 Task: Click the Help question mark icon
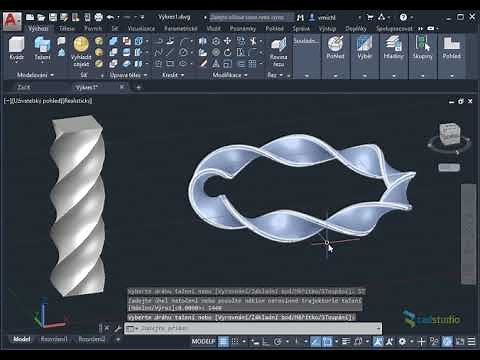pos(403,17)
